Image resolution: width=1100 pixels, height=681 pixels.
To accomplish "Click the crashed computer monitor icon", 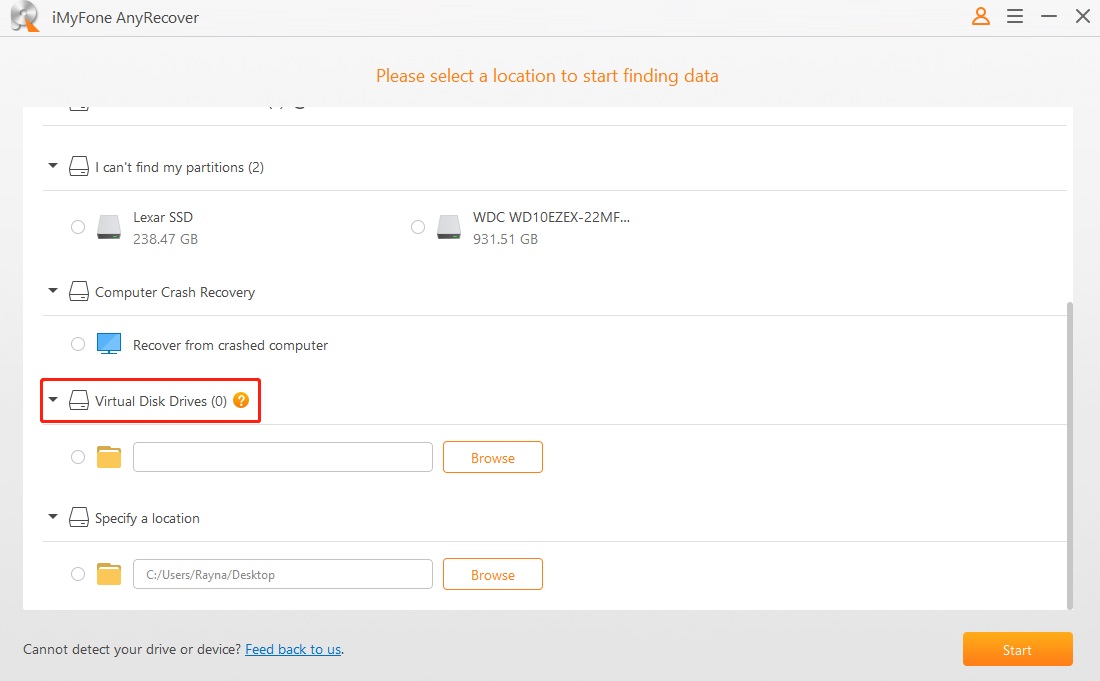I will click(108, 343).
